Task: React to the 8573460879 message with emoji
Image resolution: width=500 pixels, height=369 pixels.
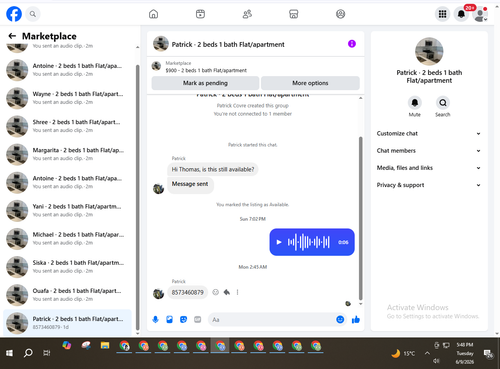Action: click(216, 292)
